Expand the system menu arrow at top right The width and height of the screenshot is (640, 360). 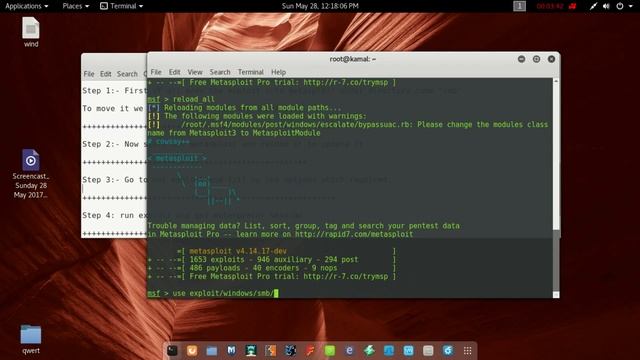coord(630,6)
